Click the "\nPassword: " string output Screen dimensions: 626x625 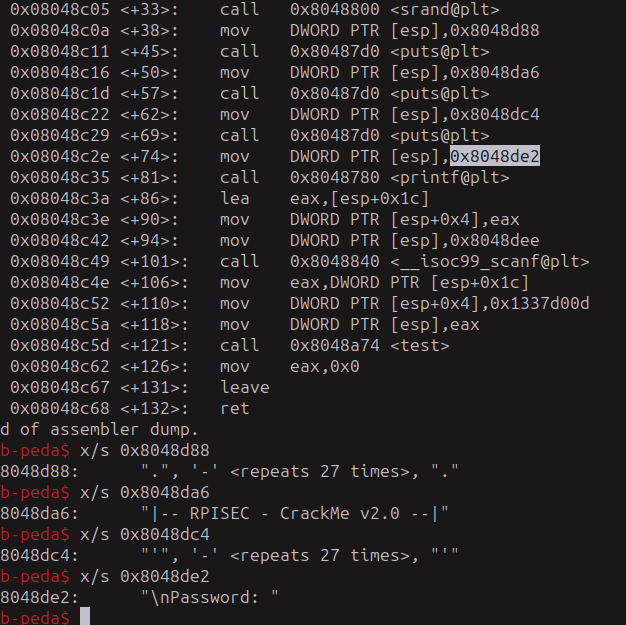(210, 597)
